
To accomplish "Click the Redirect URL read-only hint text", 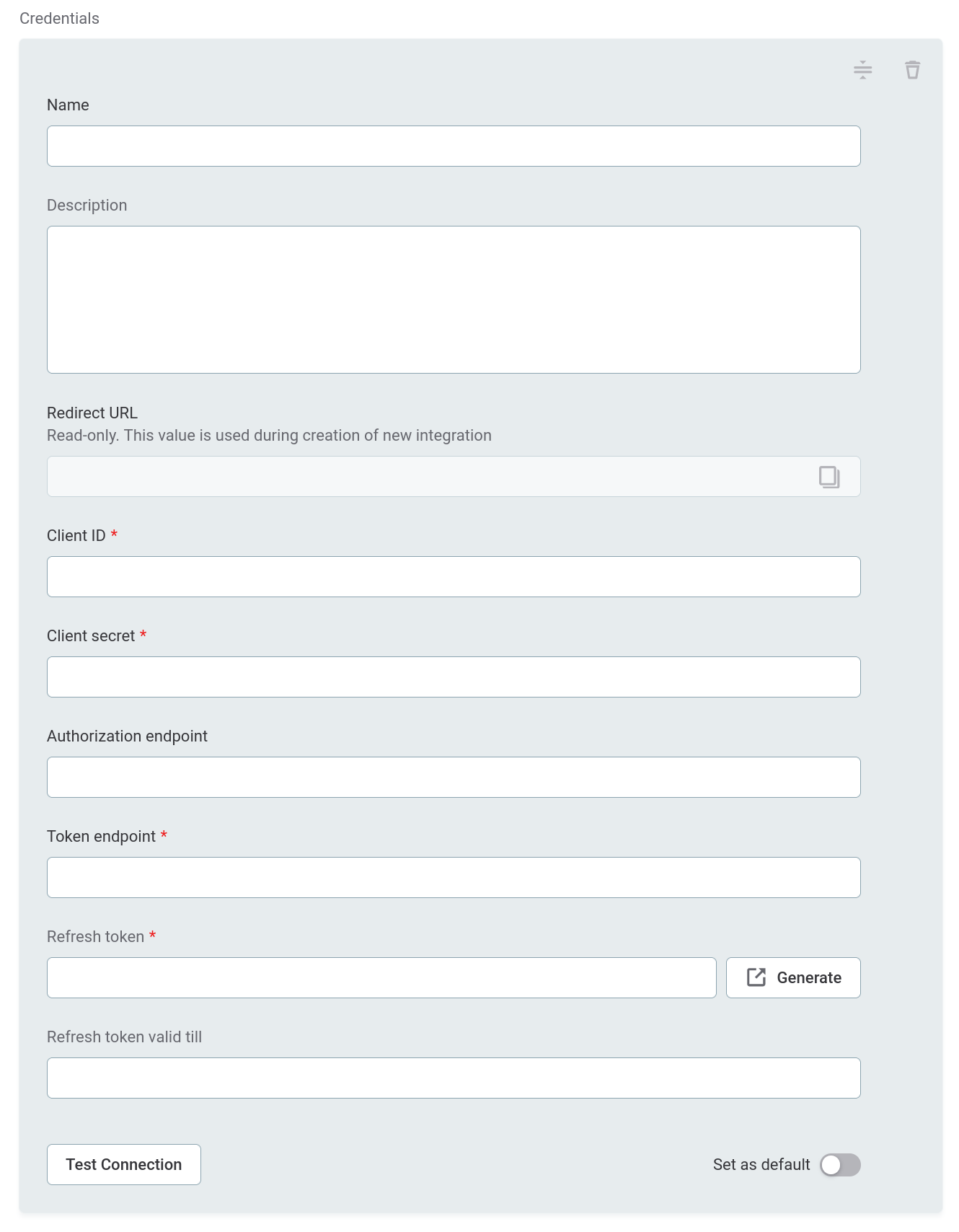I will tap(269, 436).
